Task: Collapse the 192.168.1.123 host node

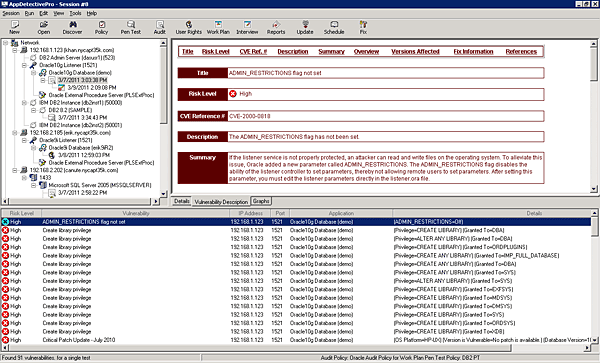Action: (15, 50)
